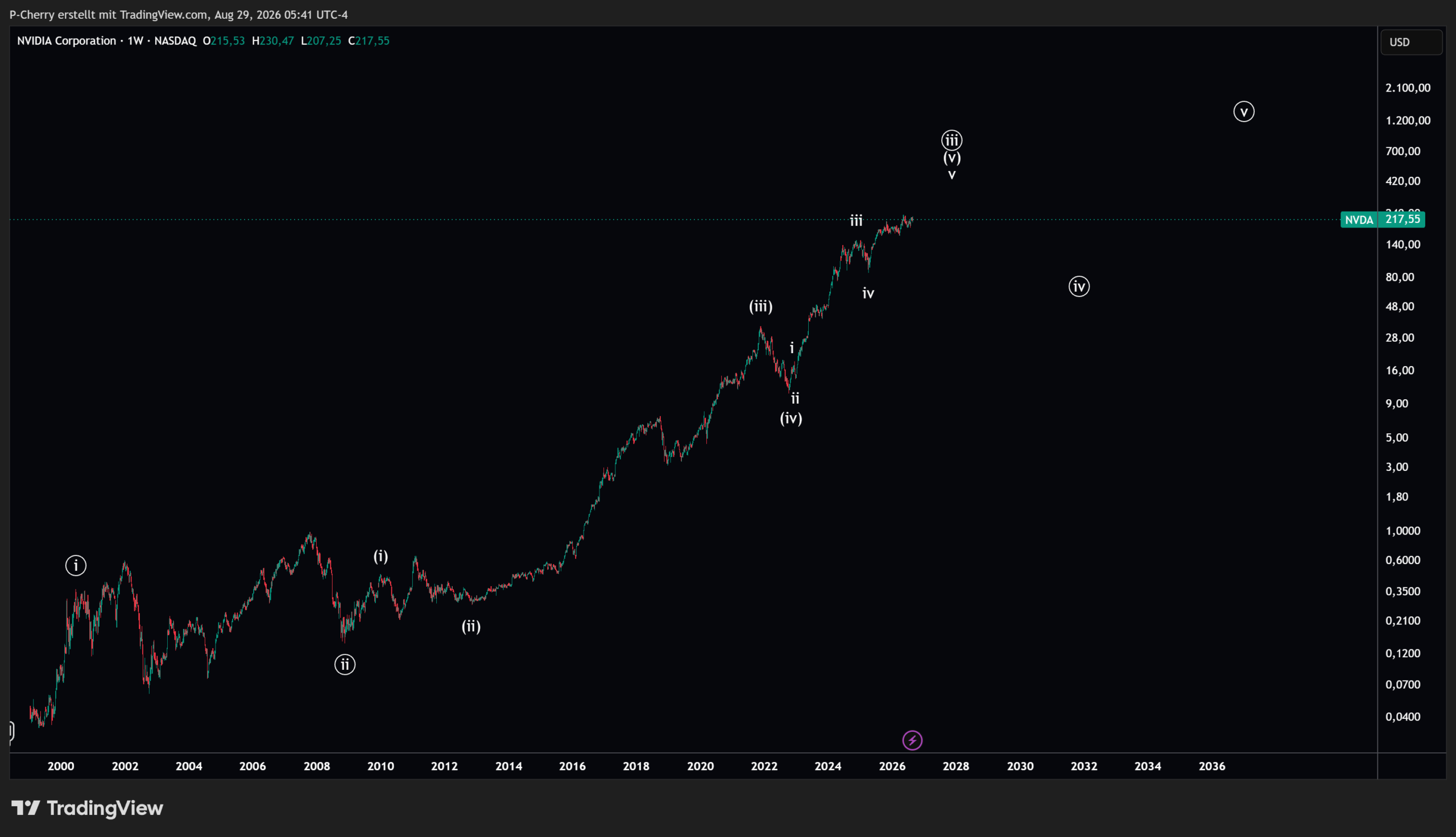Viewport: 1456px width, 837px height.
Task: Click the 0,0400 price scale label
Action: coord(1403,717)
